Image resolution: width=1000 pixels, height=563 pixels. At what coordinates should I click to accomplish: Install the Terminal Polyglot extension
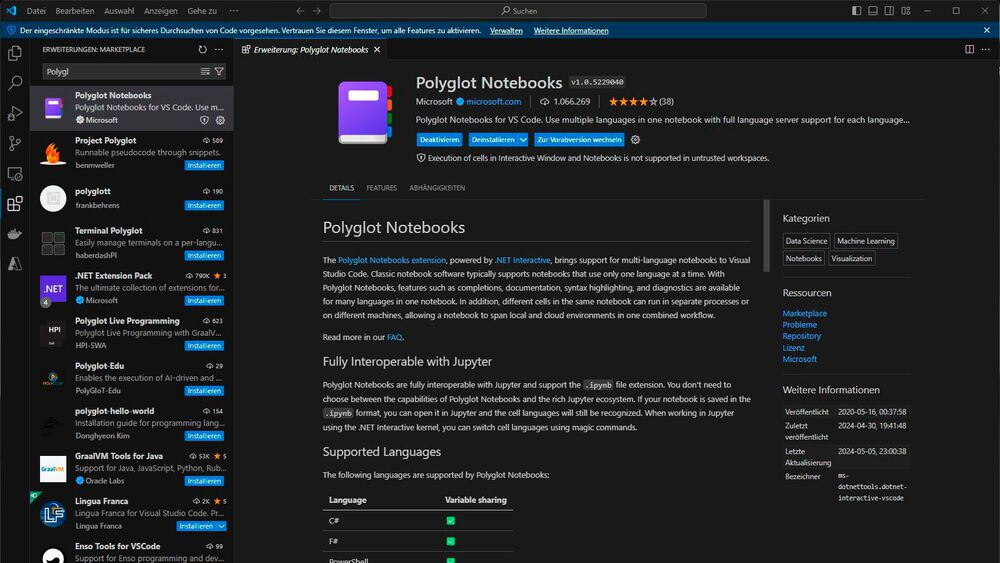coord(204,256)
